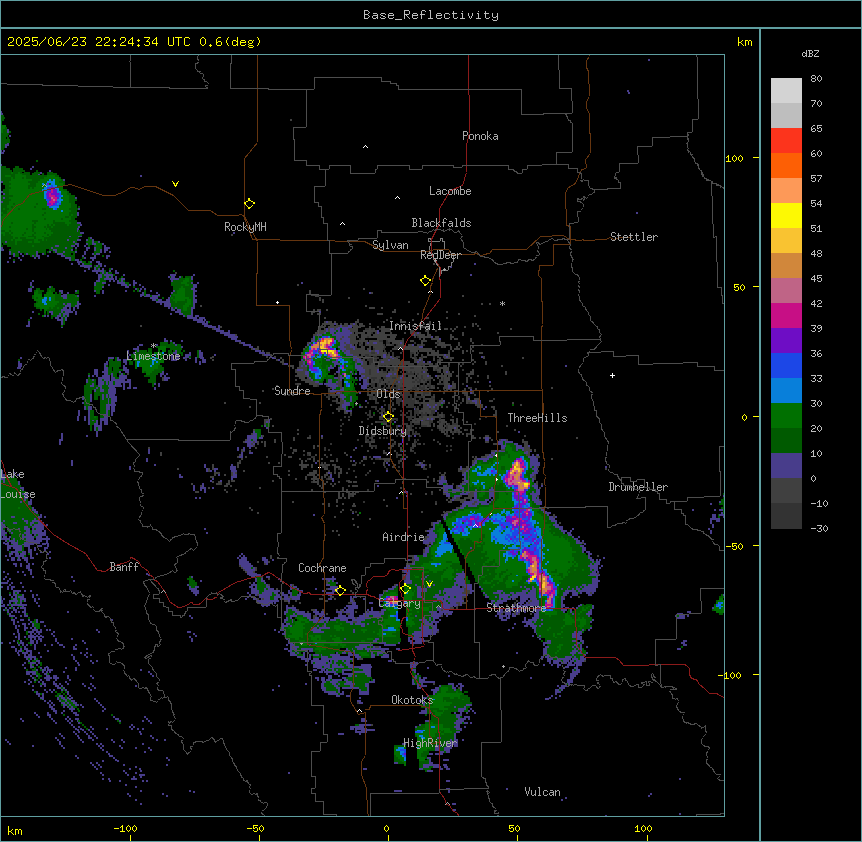Pick the red legend swatch between 65 and 60

click(786, 141)
